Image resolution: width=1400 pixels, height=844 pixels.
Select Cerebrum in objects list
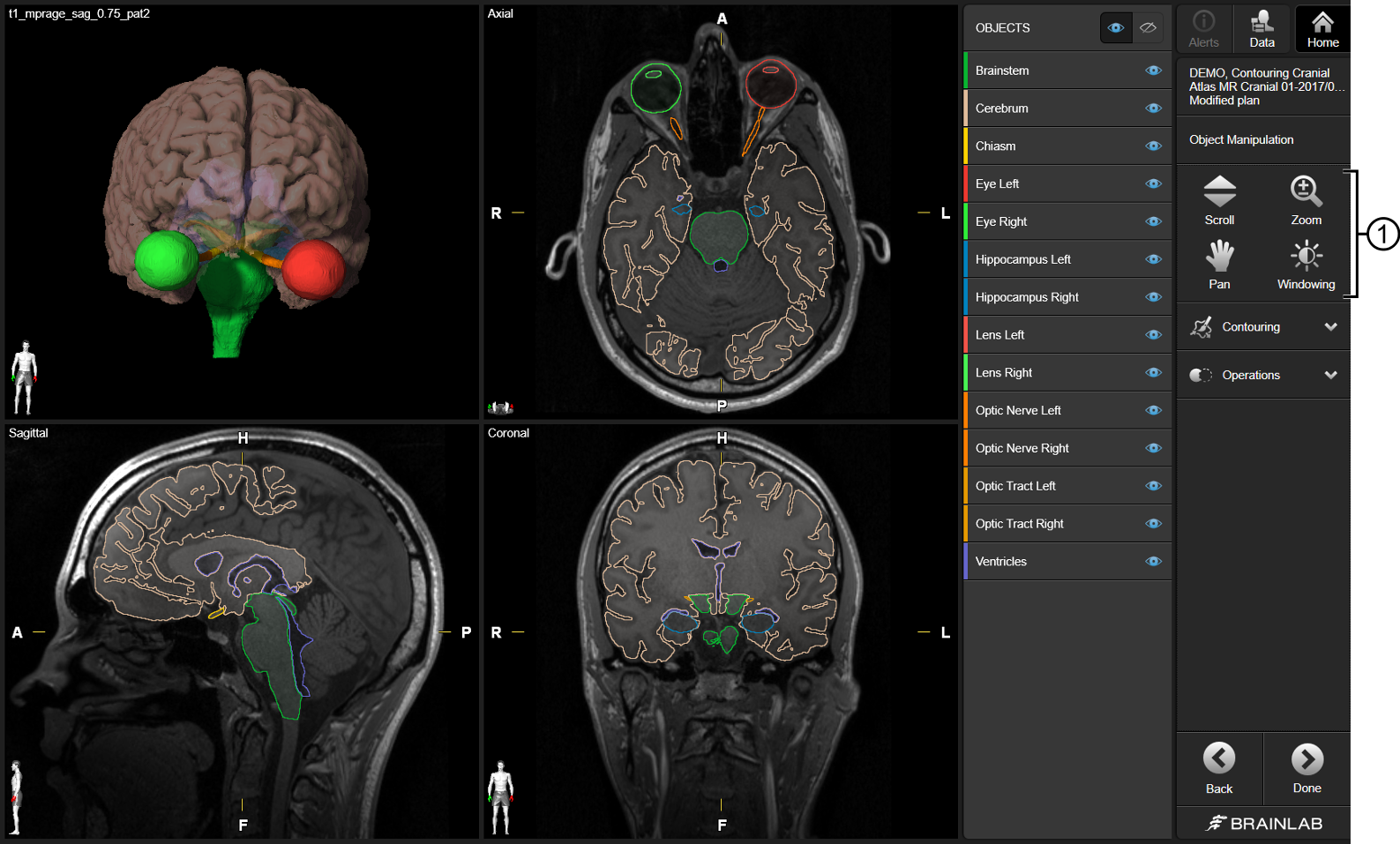[x=1067, y=108]
